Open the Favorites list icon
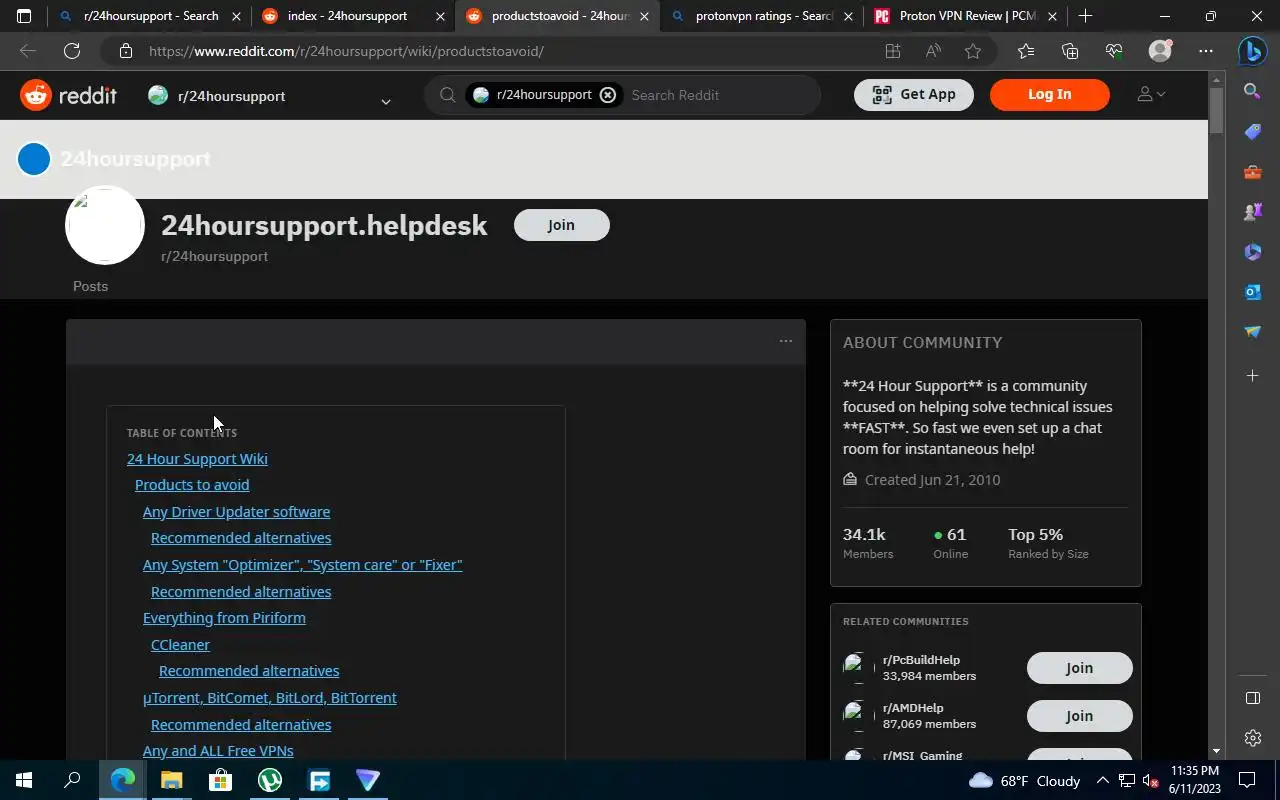1280x800 pixels. 1026,51
